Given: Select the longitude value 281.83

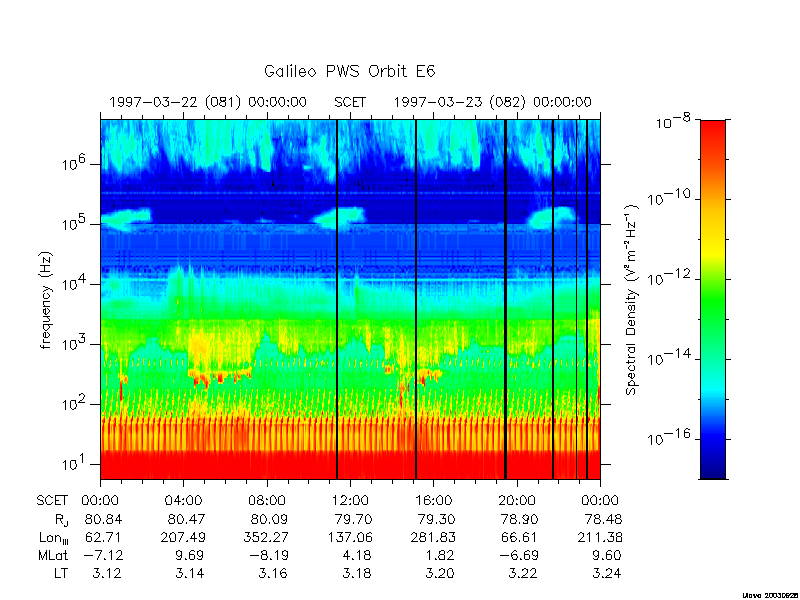Looking at the screenshot, I should pyautogui.click(x=433, y=537).
